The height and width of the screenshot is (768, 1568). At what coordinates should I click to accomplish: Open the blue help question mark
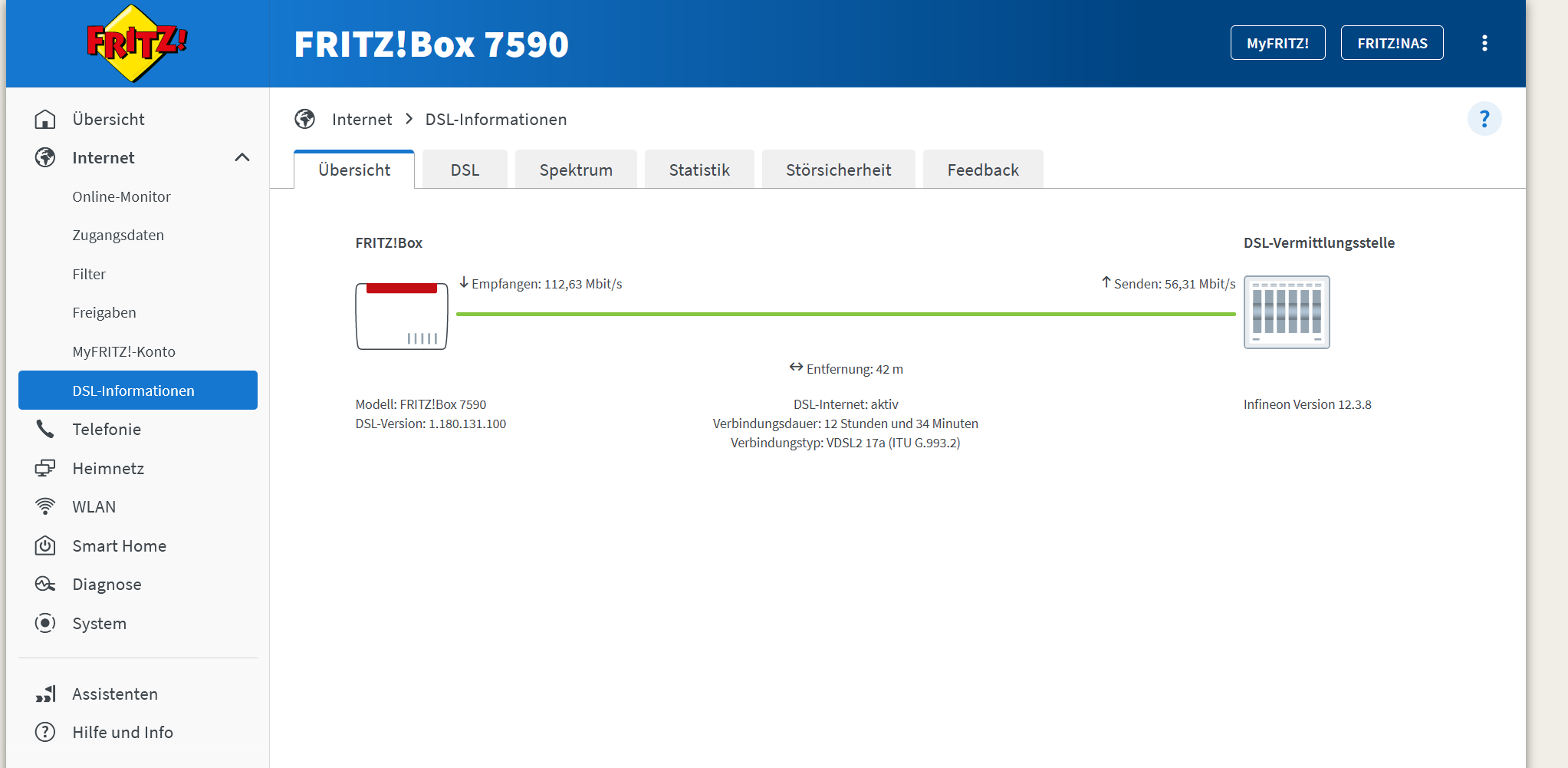[x=1484, y=119]
